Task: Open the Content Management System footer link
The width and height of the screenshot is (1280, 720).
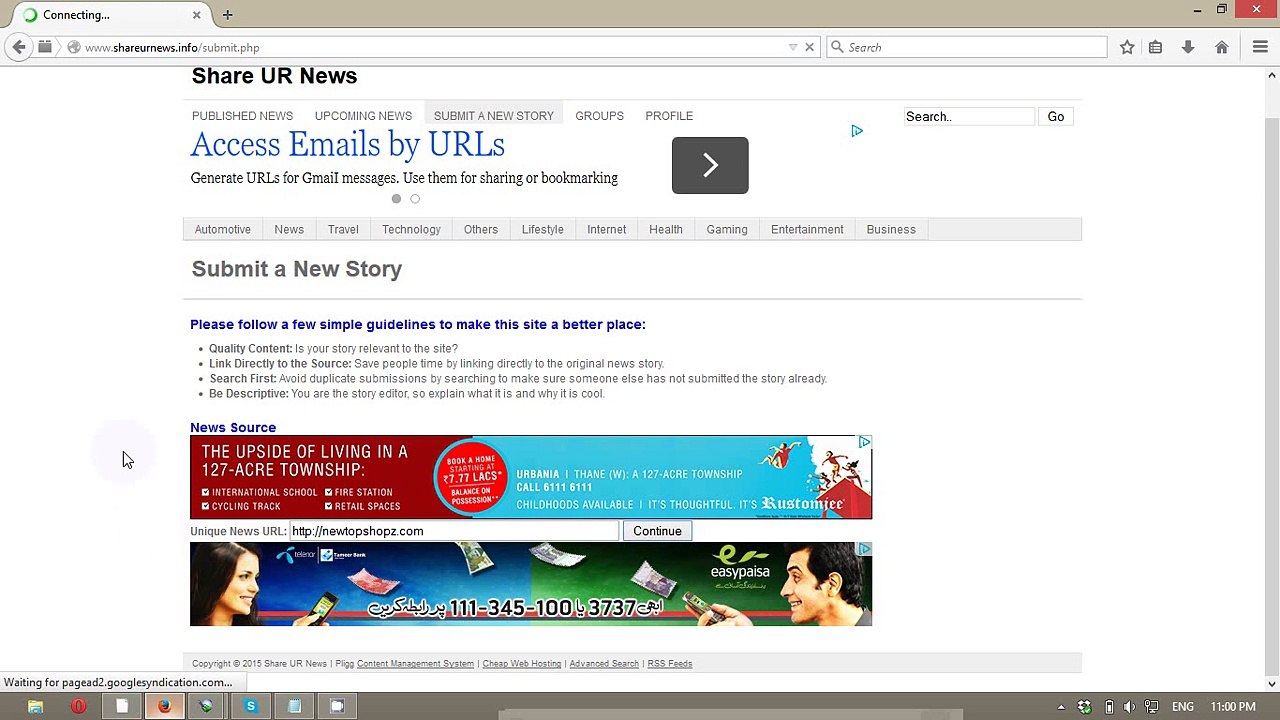Action: (415, 664)
